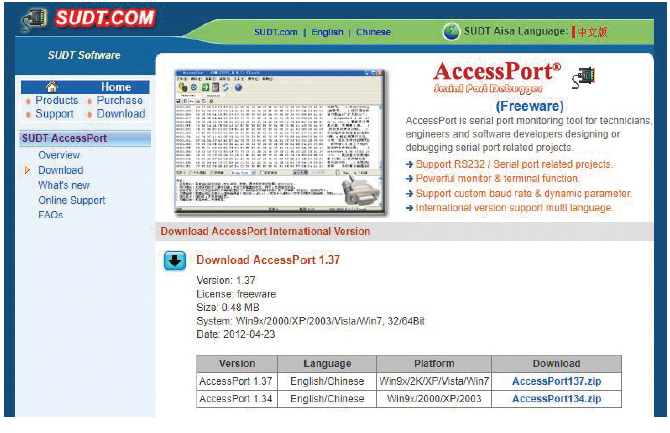The height and width of the screenshot is (433, 670).
Task: Click the SUDT.COM logo
Action: (105, 18)
